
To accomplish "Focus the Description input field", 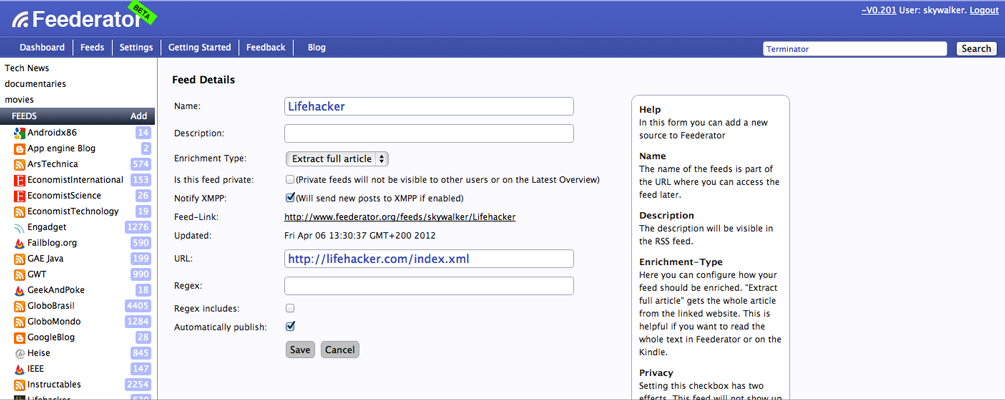I will click(x=429, y=133).
